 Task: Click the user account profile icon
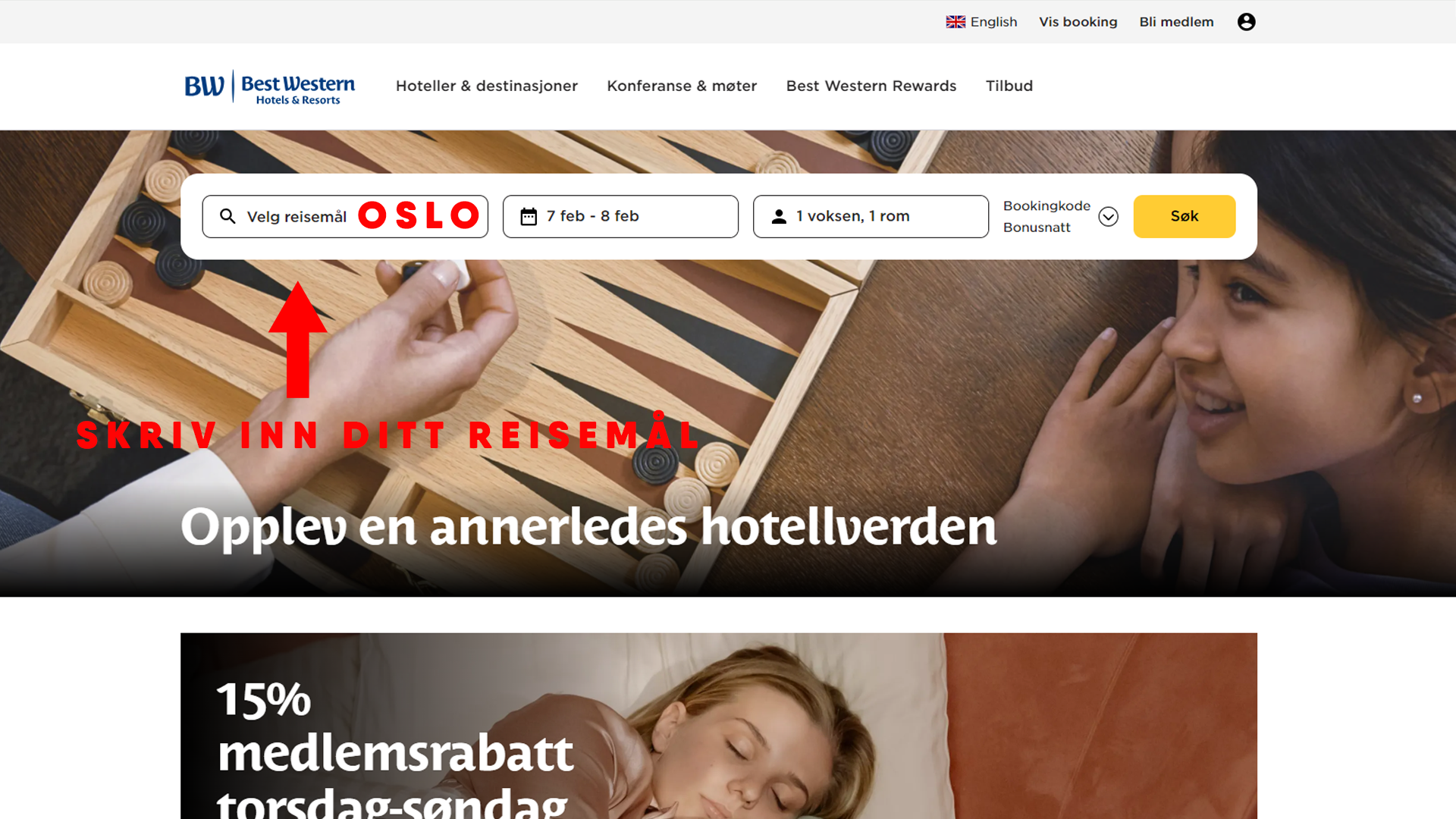(1246, 22)
